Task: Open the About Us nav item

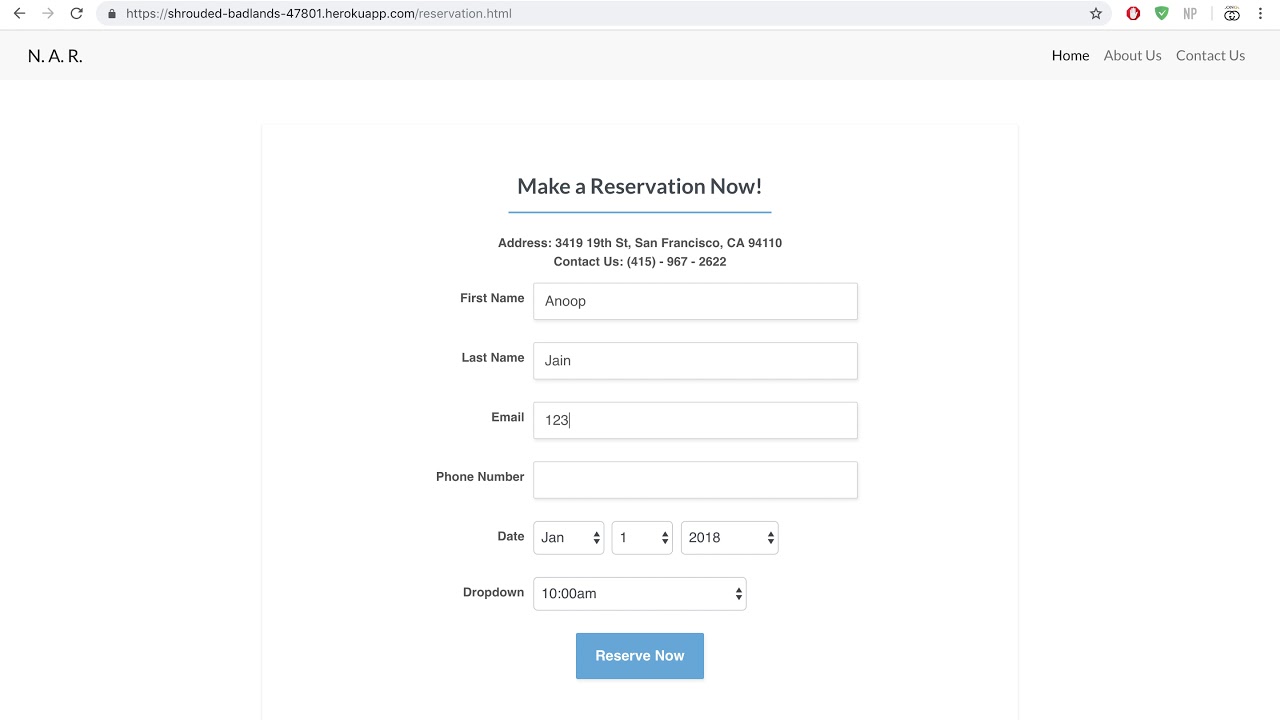Action: point(1132,56)
